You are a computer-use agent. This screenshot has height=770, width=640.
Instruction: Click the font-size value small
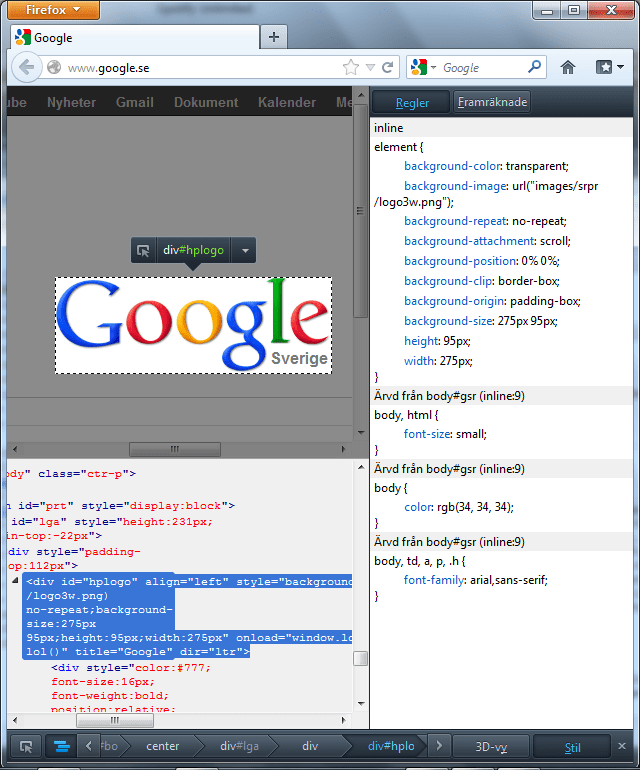(469, 434)
